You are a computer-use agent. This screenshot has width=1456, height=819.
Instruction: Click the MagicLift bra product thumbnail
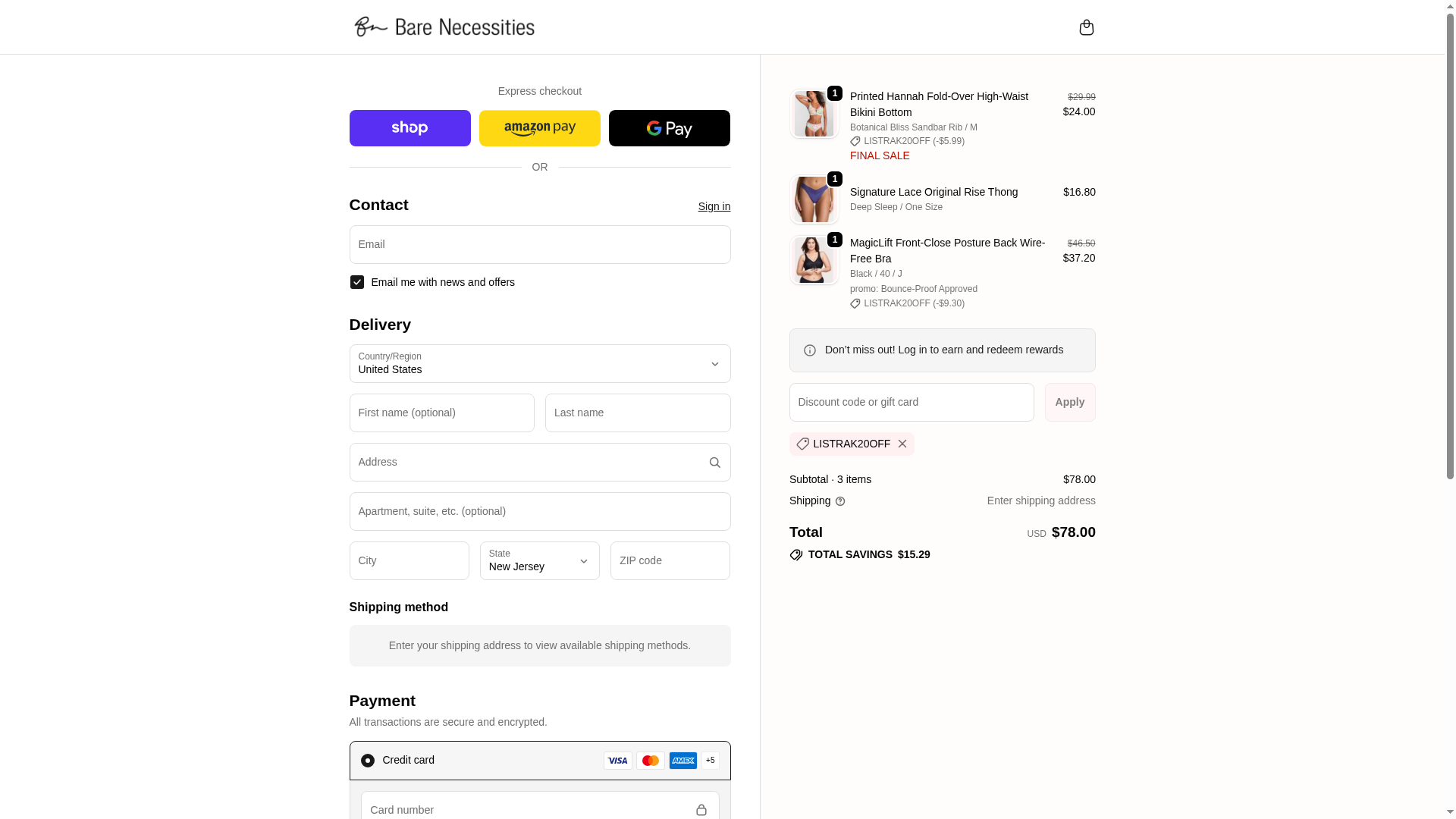814,260
